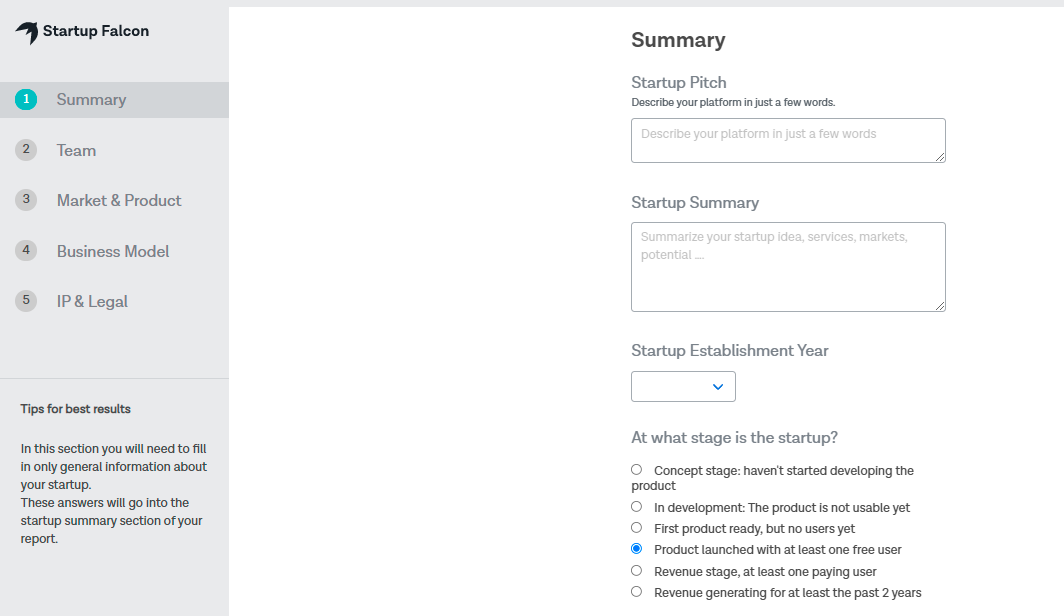Open the IP & Legal section

click(x=93, y=300)
